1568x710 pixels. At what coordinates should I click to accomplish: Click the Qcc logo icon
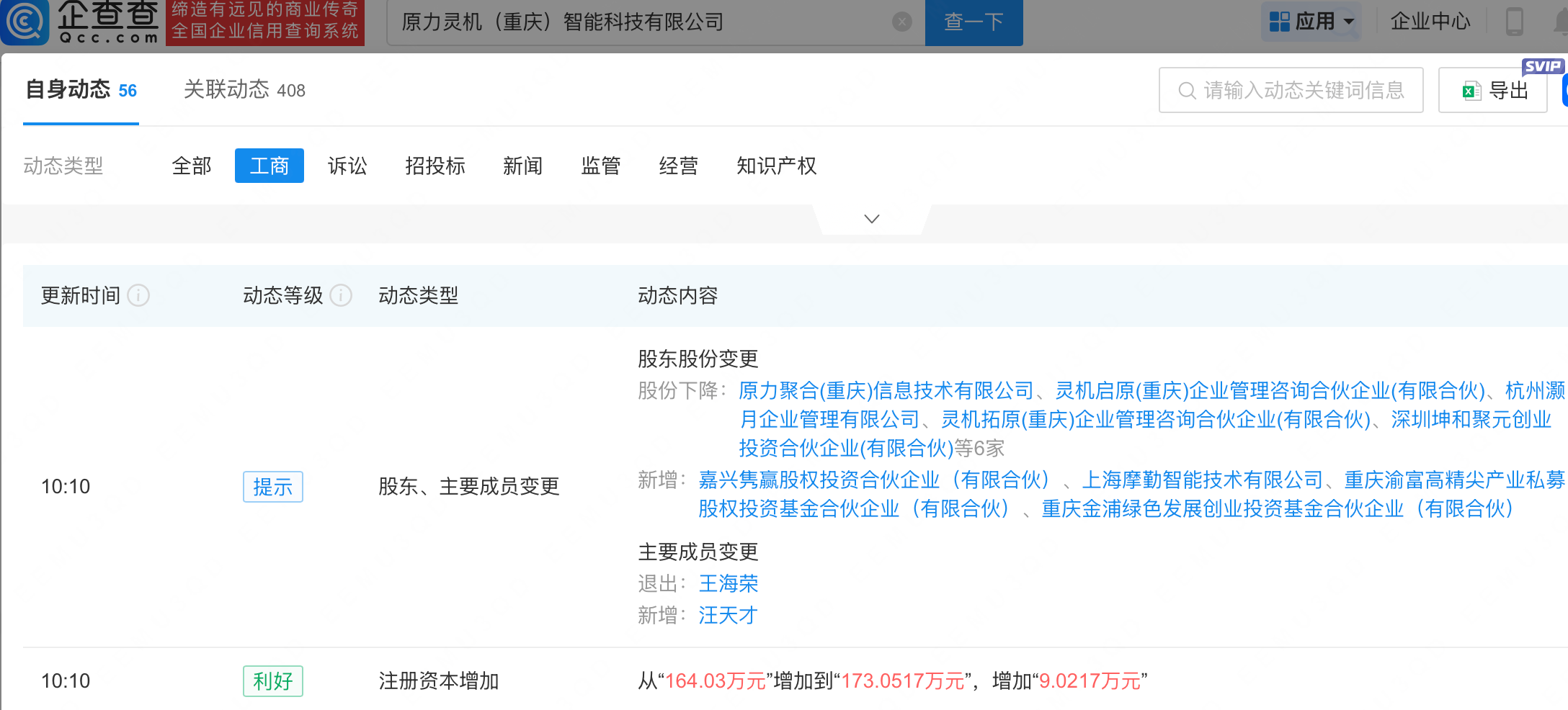point(26,22)
